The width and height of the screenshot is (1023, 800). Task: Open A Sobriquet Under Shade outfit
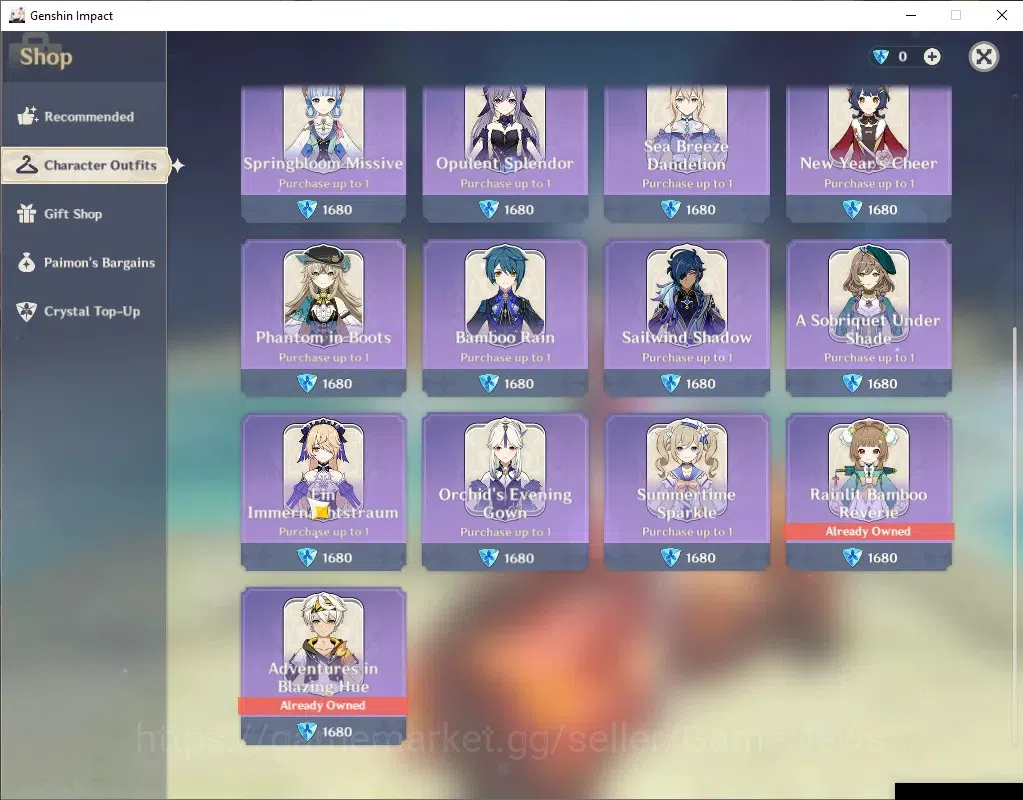click(x=868, y=318)
